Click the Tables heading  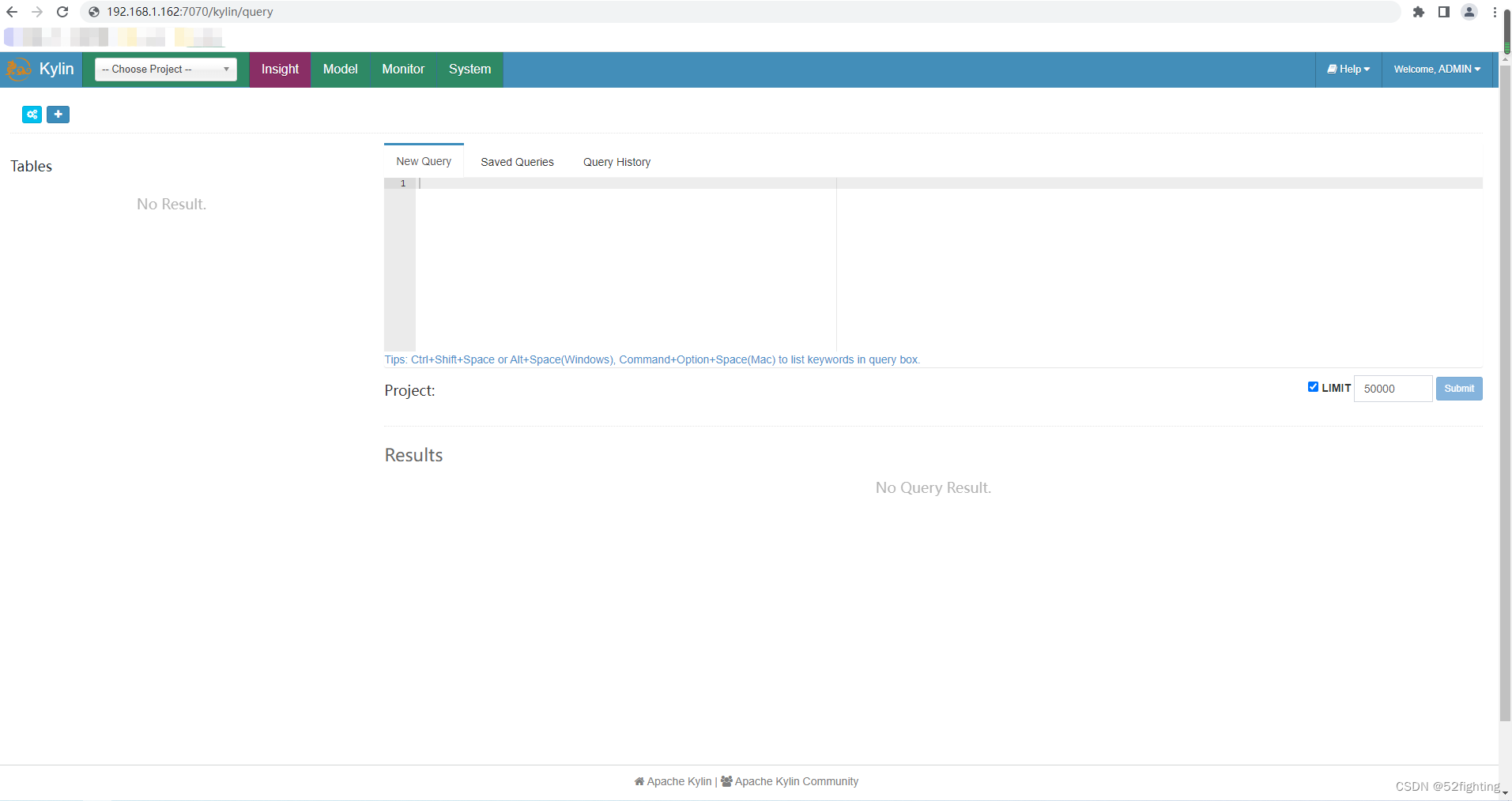point(32,167)
